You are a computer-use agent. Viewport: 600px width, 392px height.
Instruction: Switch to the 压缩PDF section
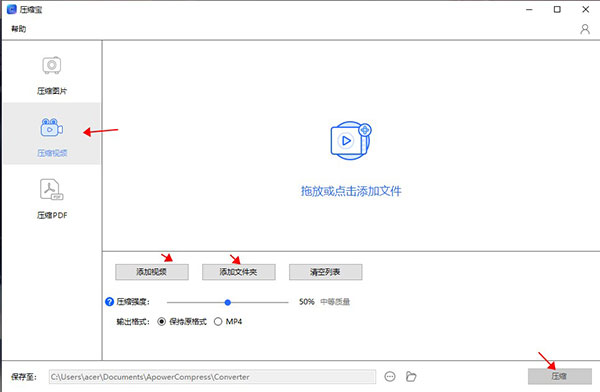tap(52, 199)
